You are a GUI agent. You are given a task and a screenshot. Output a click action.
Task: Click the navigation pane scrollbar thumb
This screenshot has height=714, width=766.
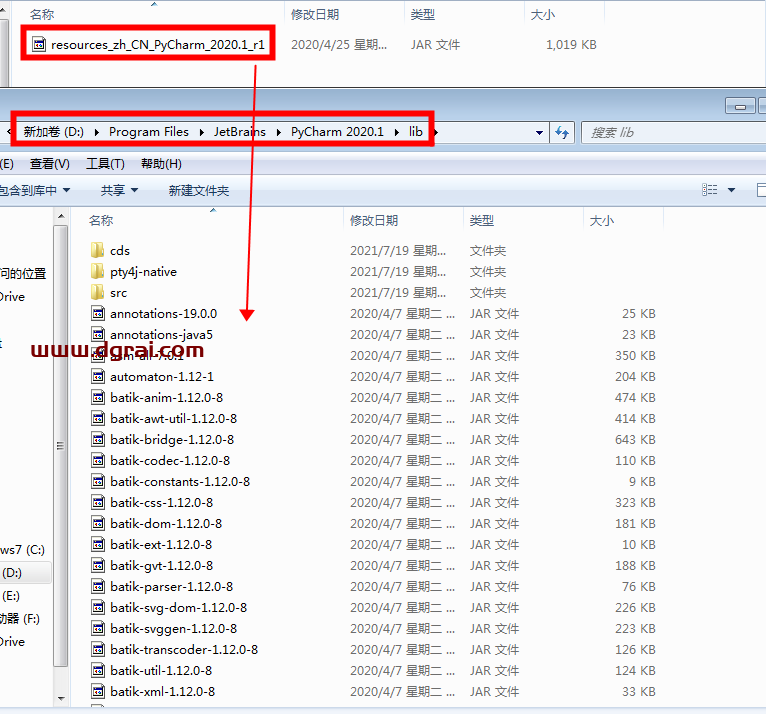pos(61,445)
